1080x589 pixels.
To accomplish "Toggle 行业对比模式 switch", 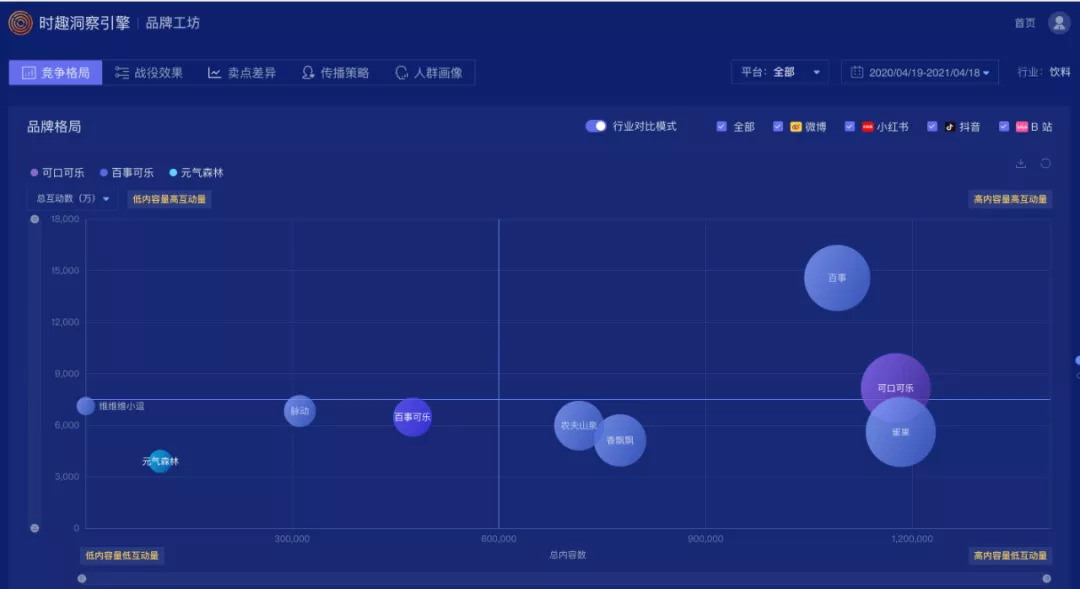I will pyautogui.click(x=596, y=126).
